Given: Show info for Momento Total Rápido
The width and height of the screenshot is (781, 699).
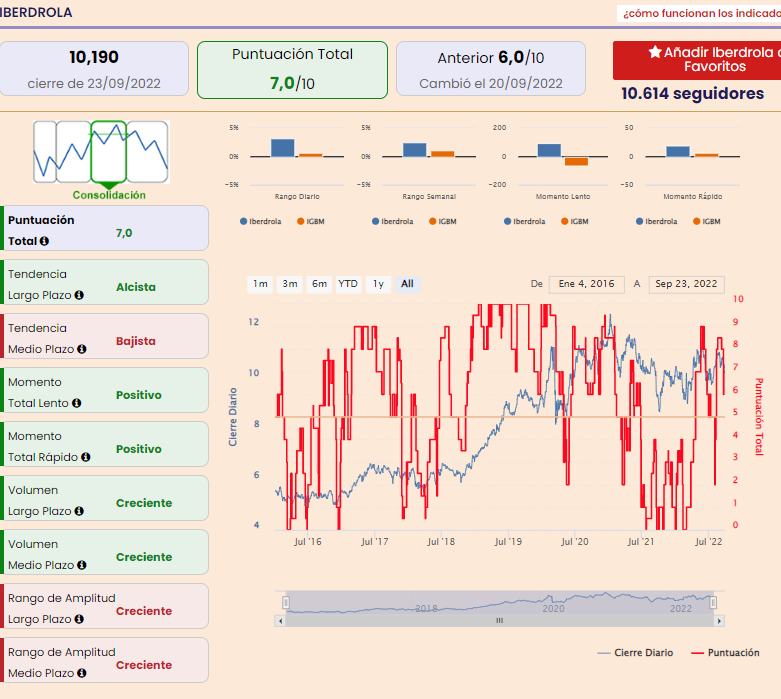Looking at the screenshot, I should 86,457.
